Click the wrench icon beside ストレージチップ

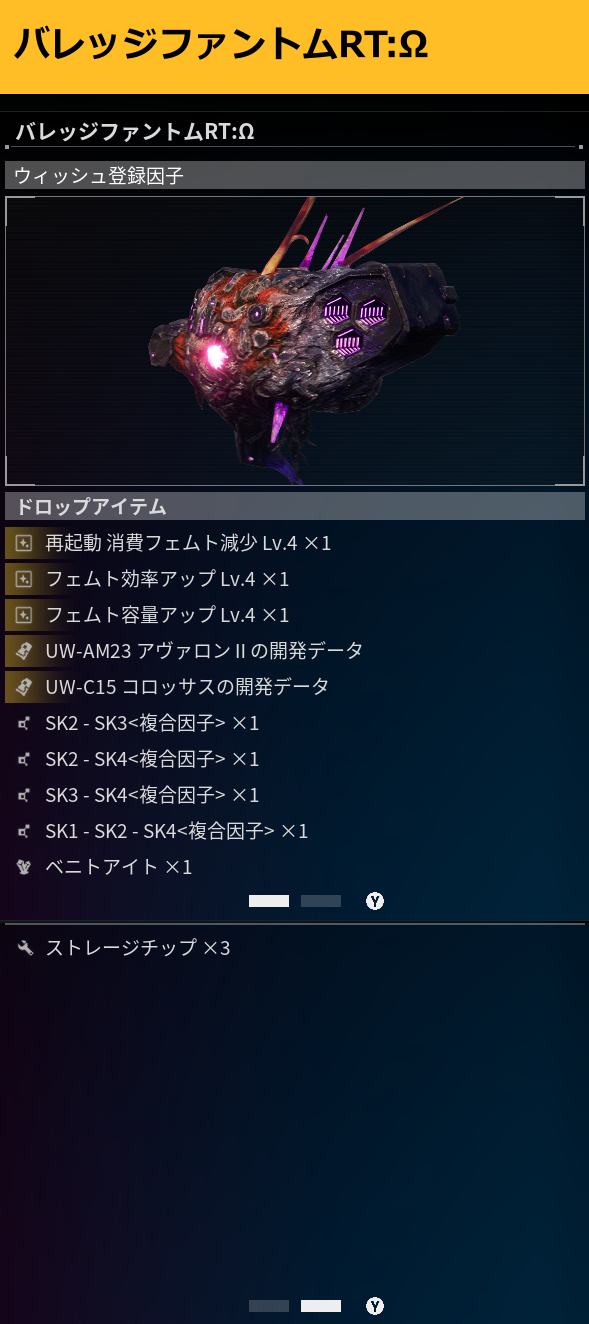(25, 948)
